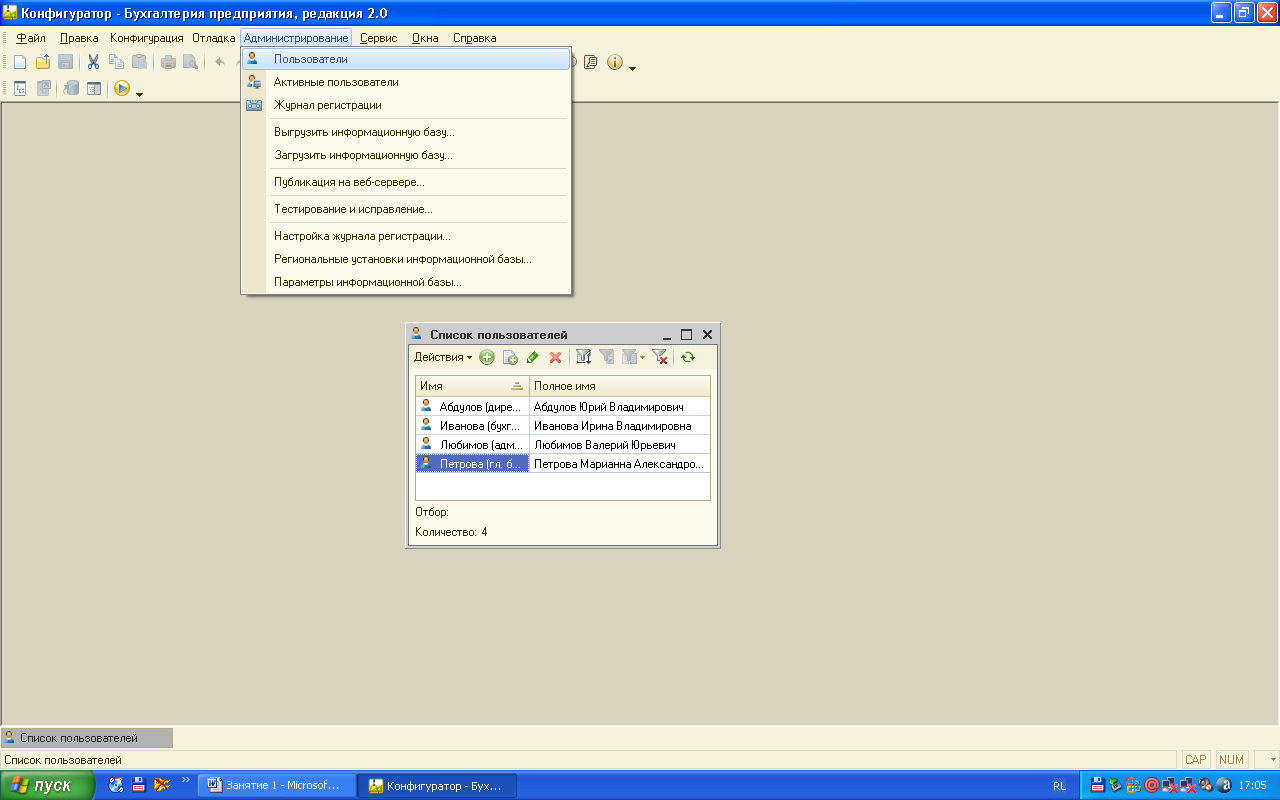Click the RL language indicator in taskbar
1280x800 pixels.
pos(1059,786)
